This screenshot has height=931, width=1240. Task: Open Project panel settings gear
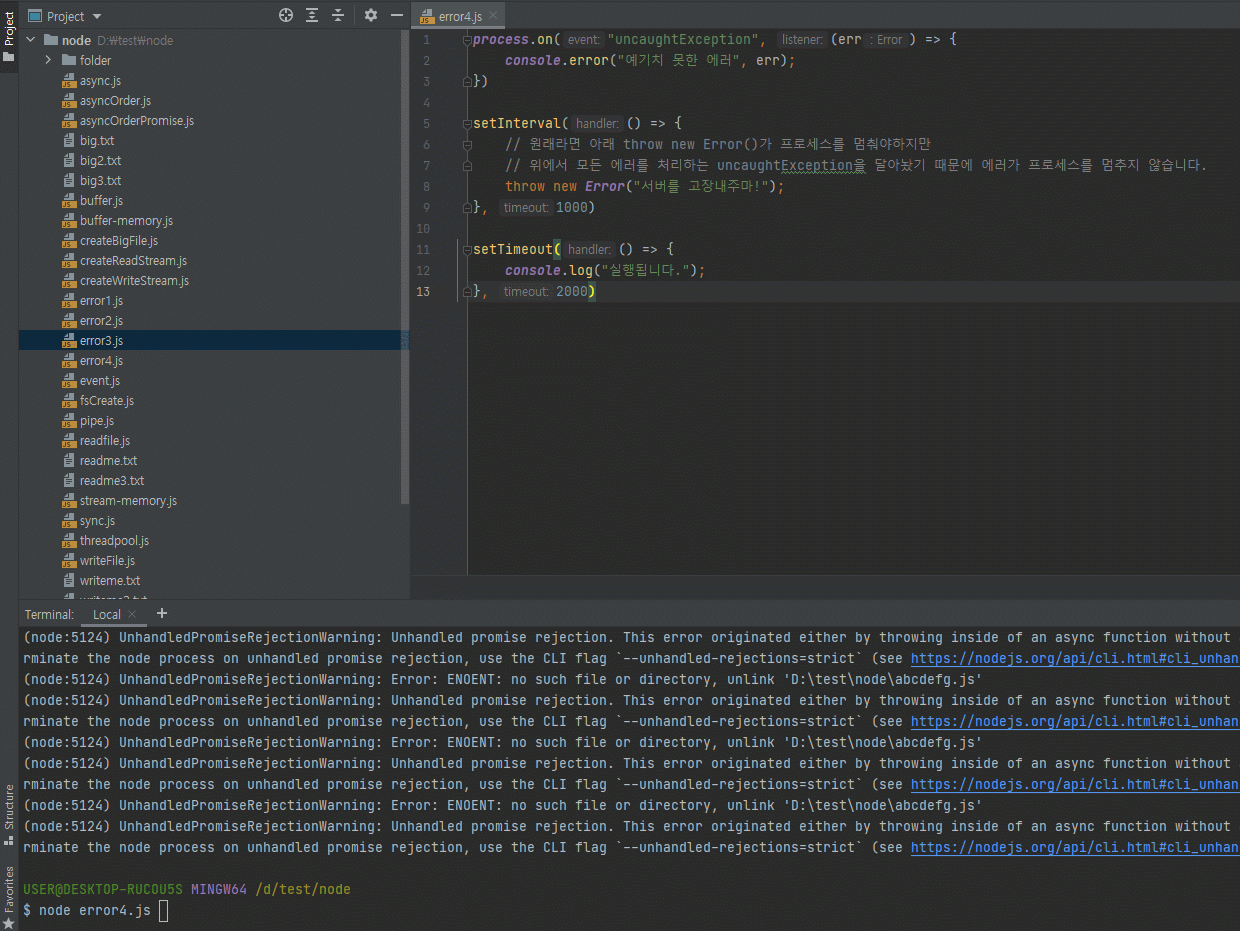pyautogui.click(x=371, y=15)
